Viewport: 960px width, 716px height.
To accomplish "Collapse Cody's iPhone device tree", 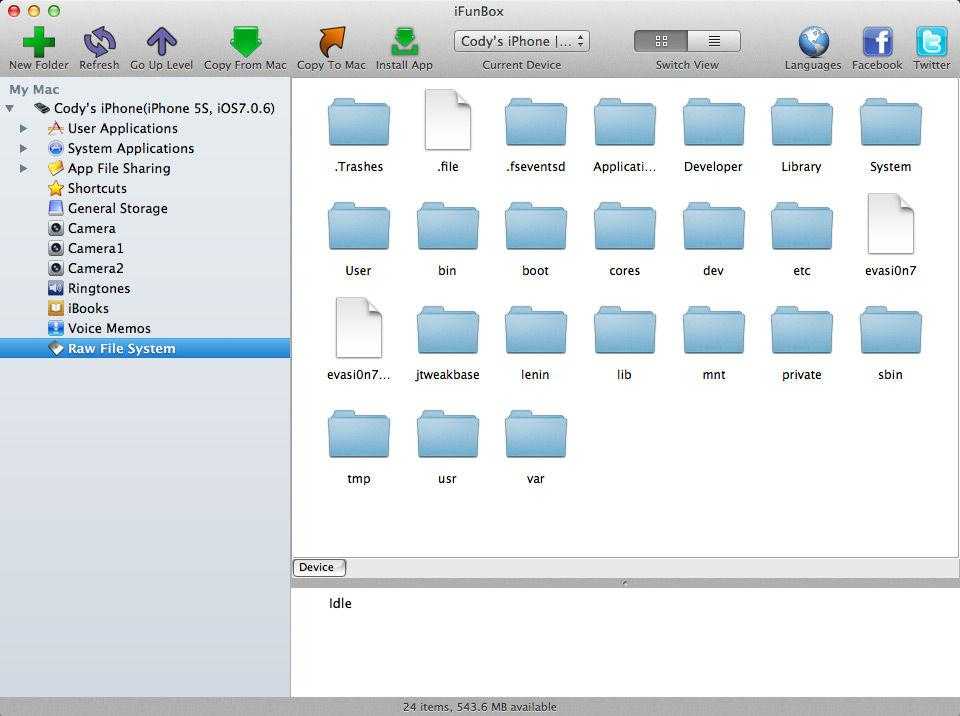I will [10, 108].
